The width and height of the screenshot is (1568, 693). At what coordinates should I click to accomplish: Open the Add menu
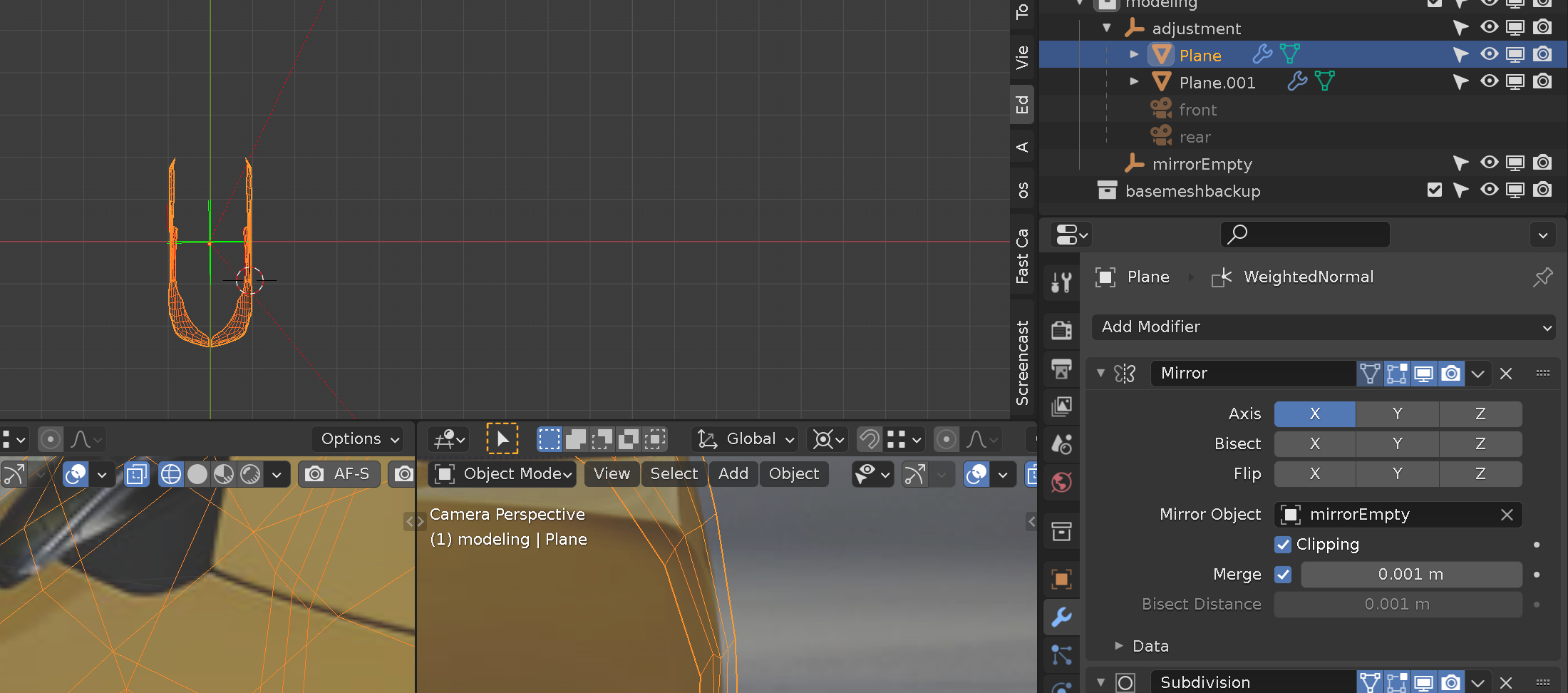733,474
